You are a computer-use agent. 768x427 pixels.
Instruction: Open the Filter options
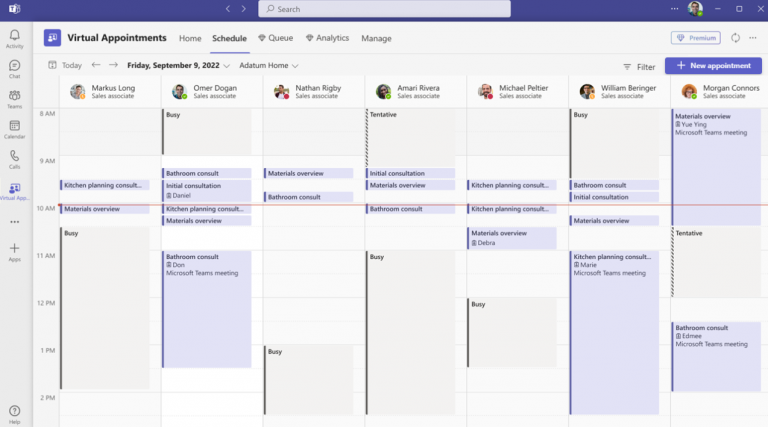point(639,67)
